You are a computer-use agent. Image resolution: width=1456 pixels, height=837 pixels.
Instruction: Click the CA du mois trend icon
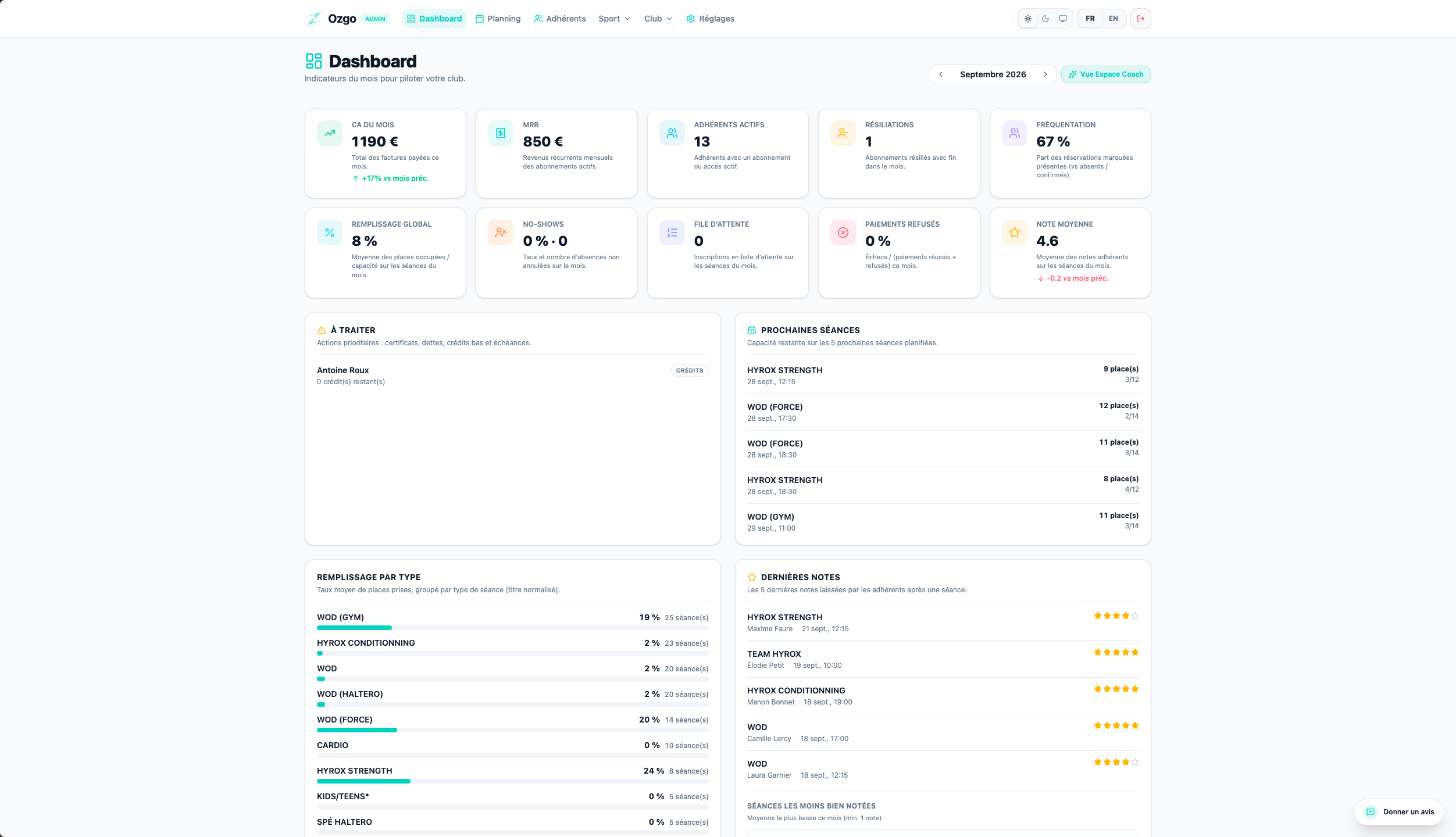pos(330,133)
